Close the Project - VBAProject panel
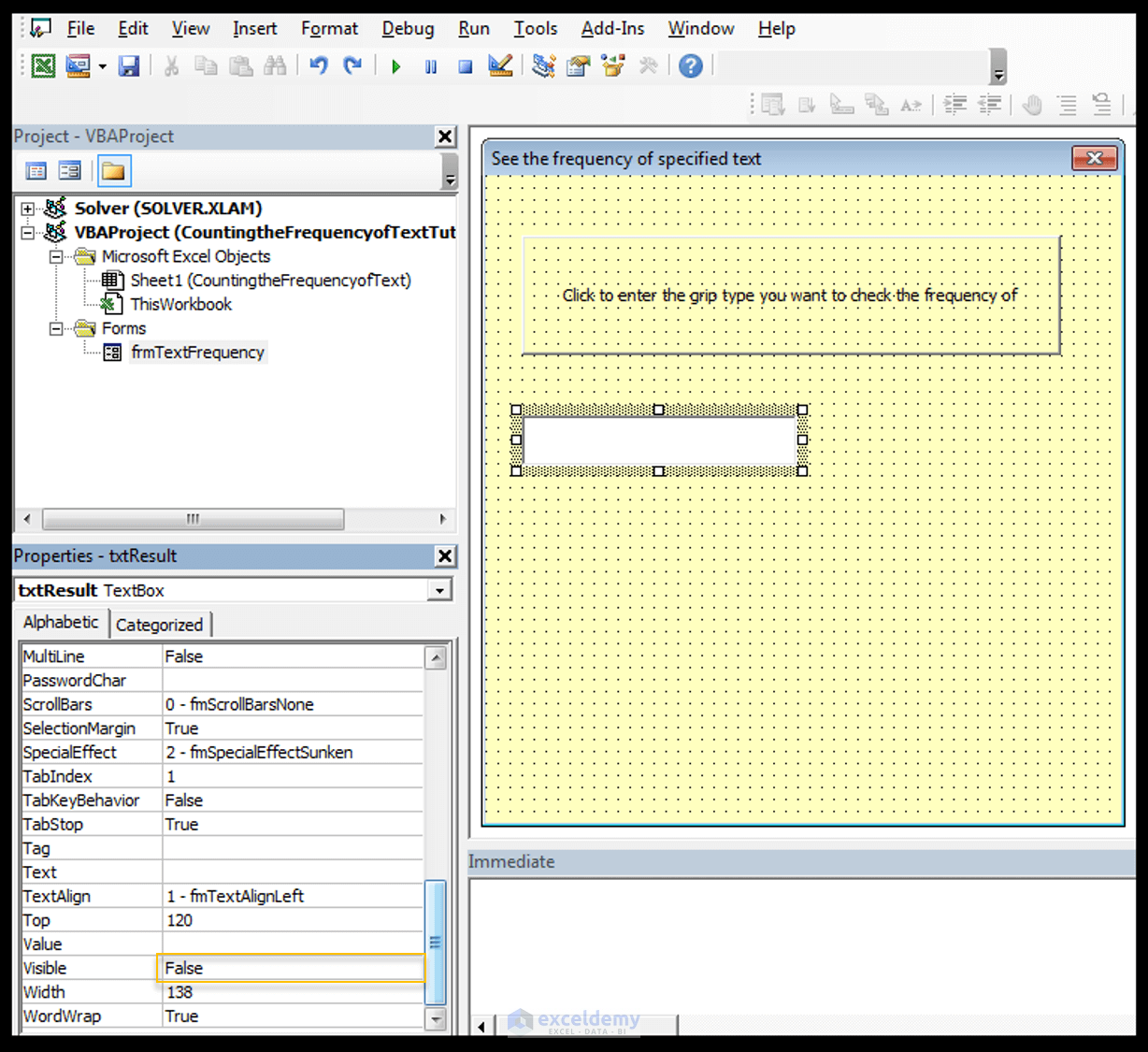Viewport: 1148px width, 1052px height. [x=446, y=137]
